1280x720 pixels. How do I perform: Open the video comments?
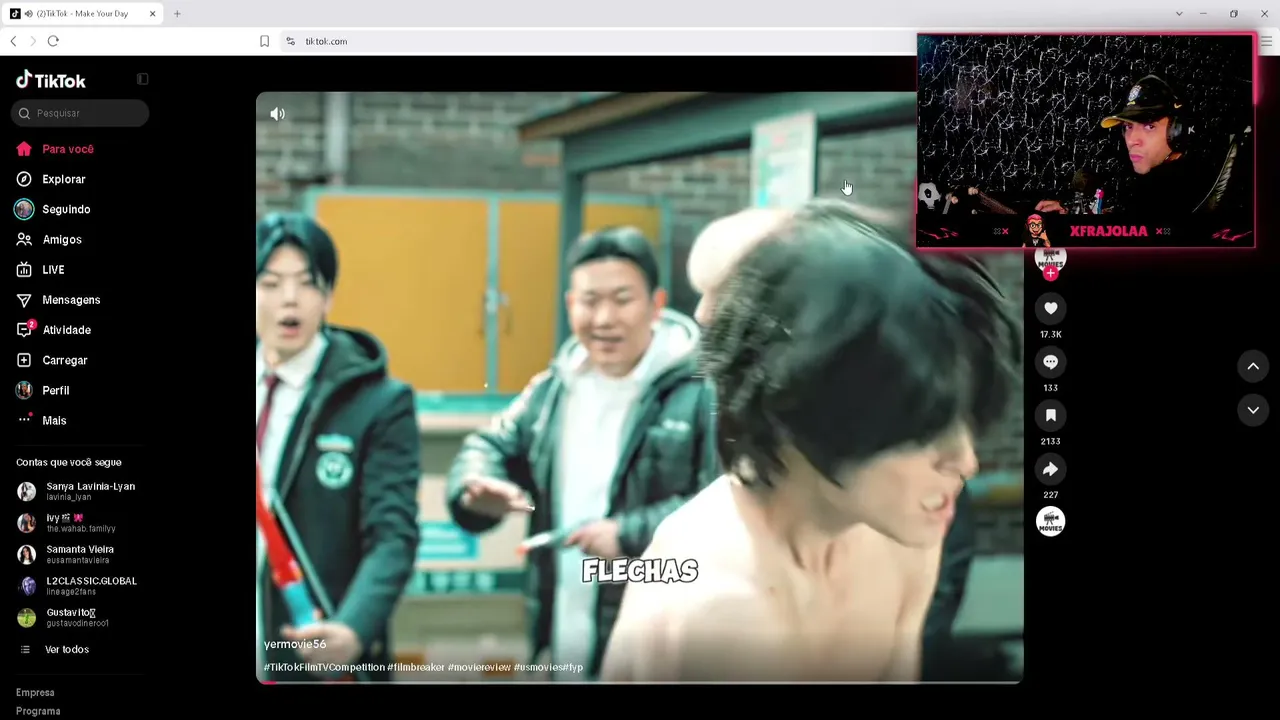pos(1050,362)
